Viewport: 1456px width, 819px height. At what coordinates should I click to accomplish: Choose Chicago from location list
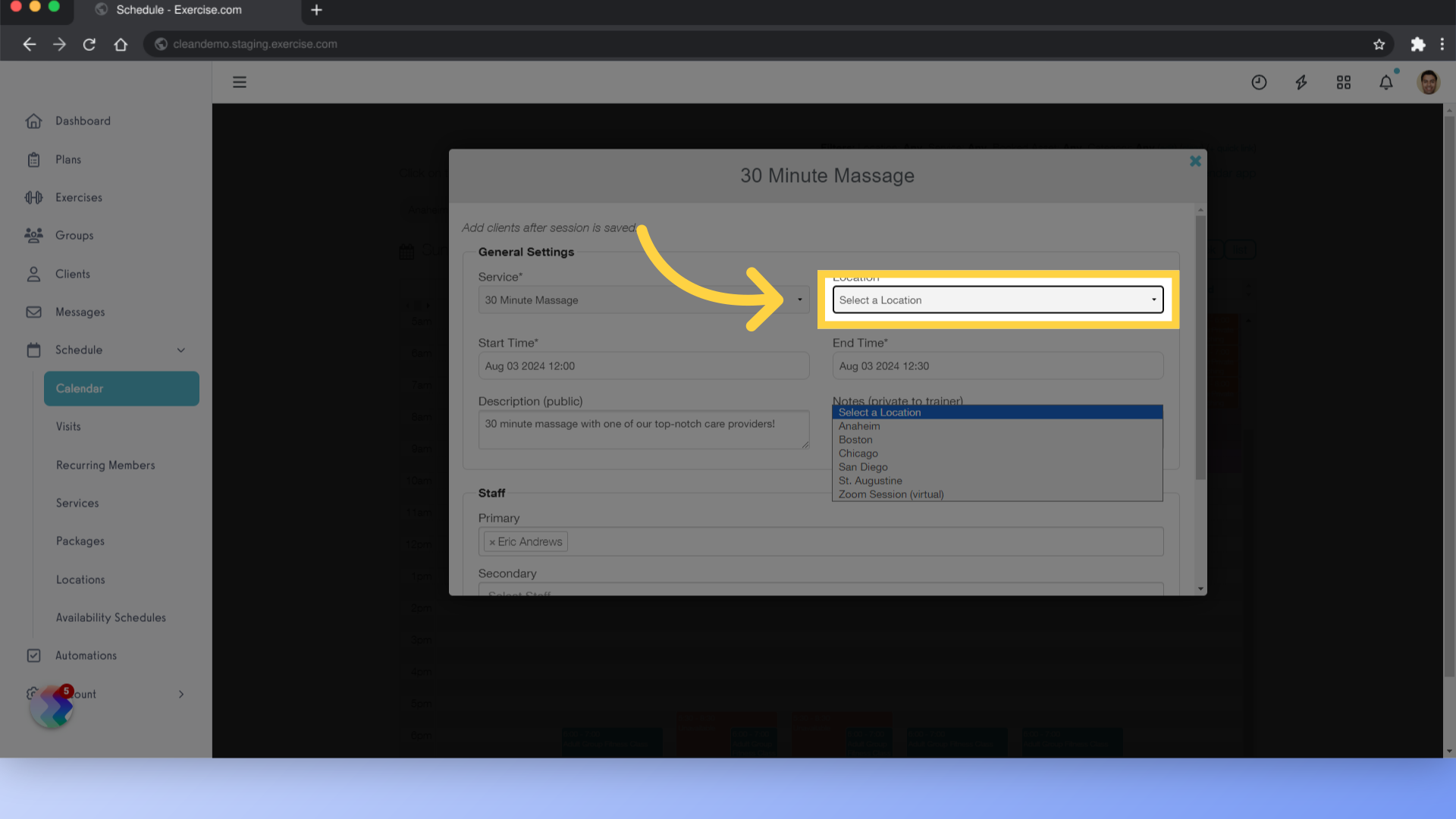(997, 453)
